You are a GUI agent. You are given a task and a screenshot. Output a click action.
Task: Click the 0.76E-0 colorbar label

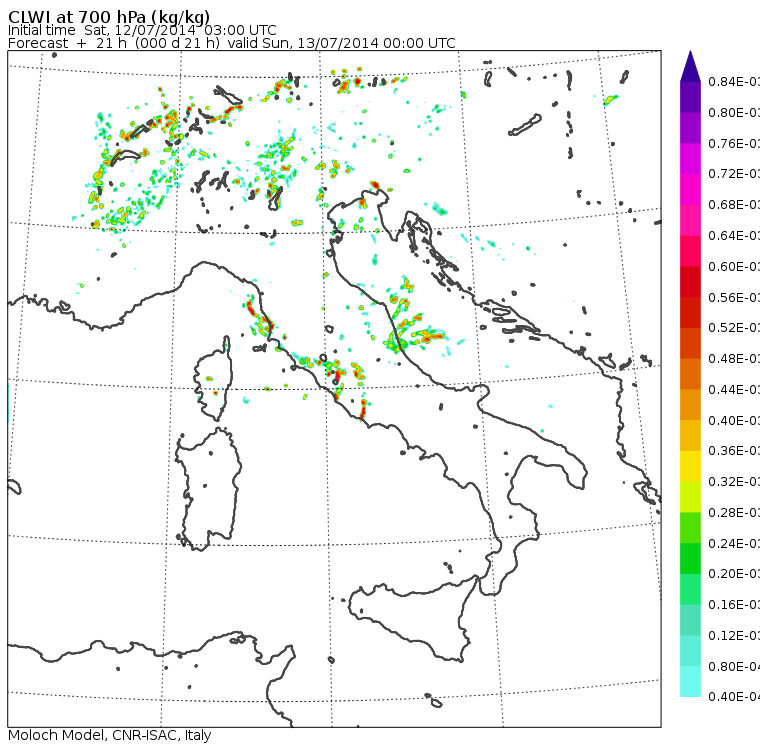pos(734,143)
